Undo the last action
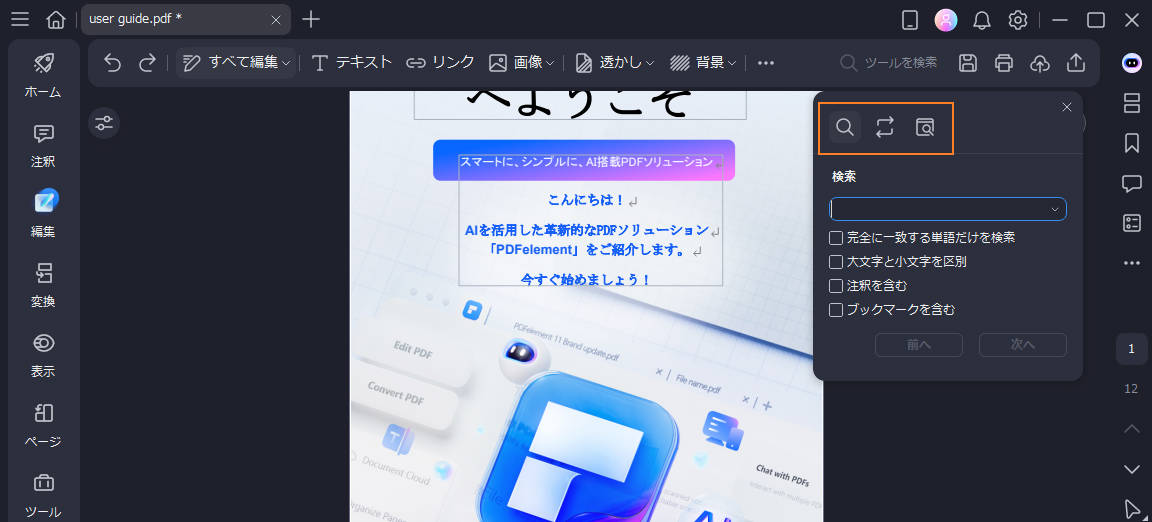 click(x=112, y=63)
